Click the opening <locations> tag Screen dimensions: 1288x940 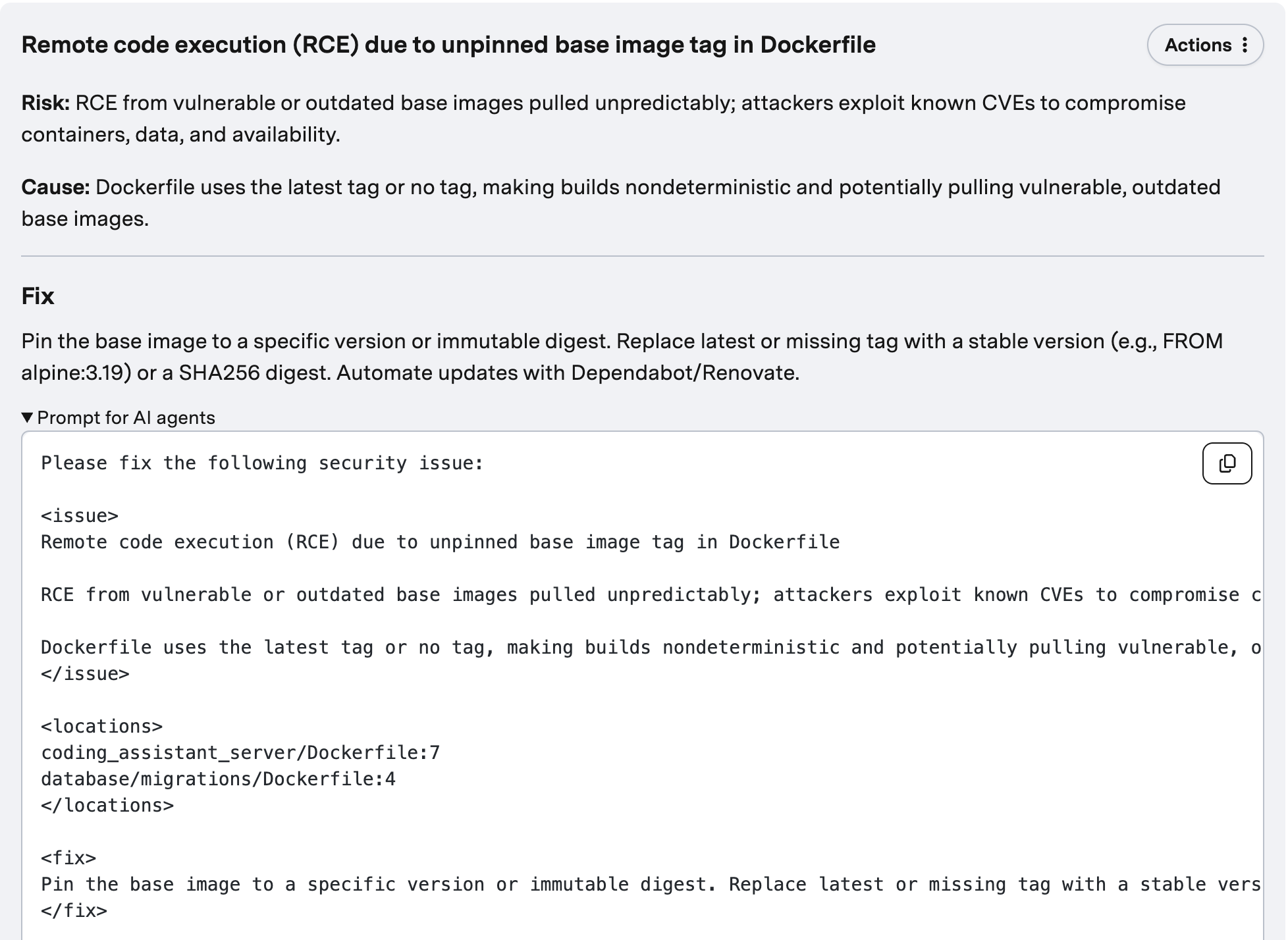[x=101, y=726]
